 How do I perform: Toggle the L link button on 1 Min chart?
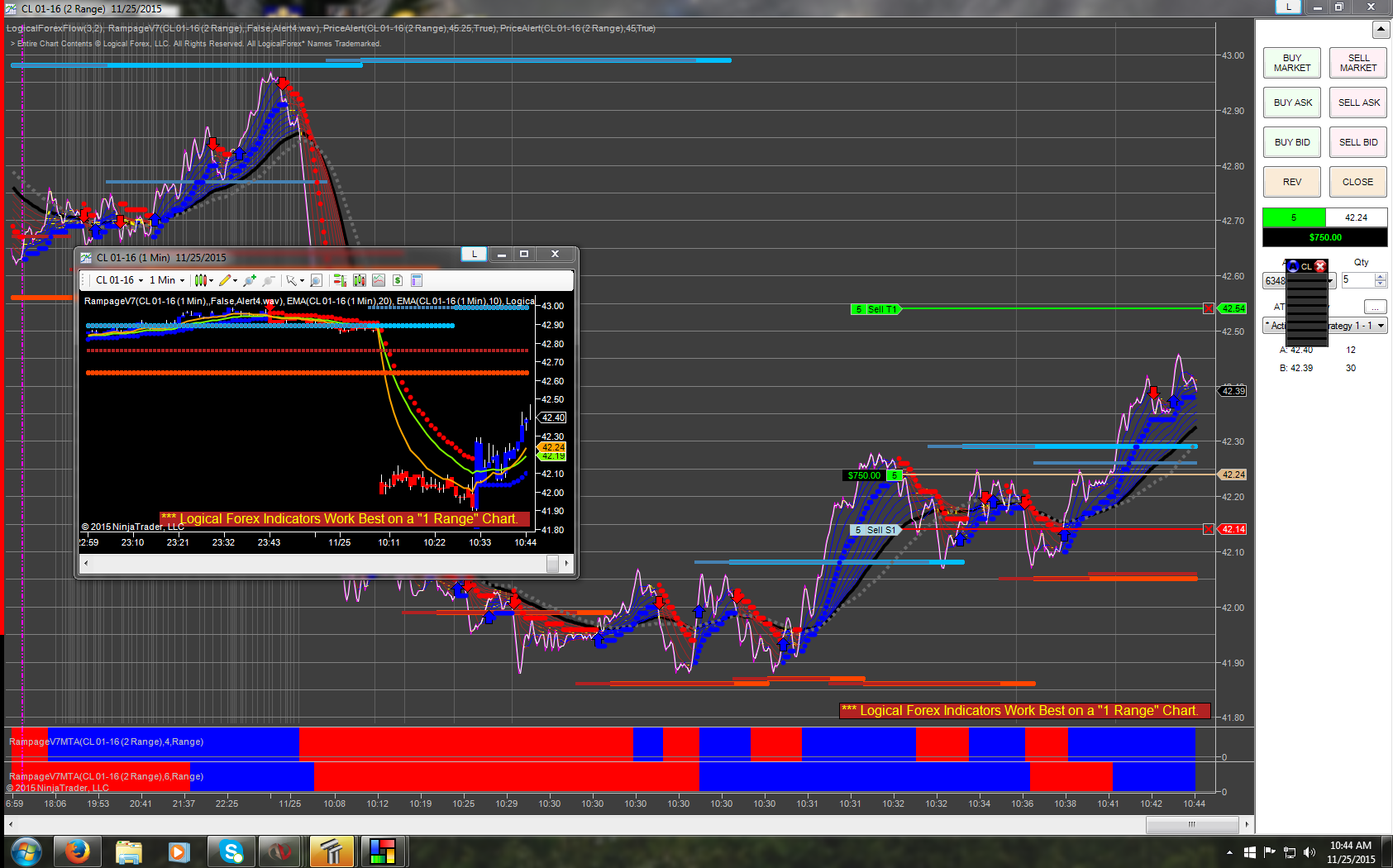474,254
